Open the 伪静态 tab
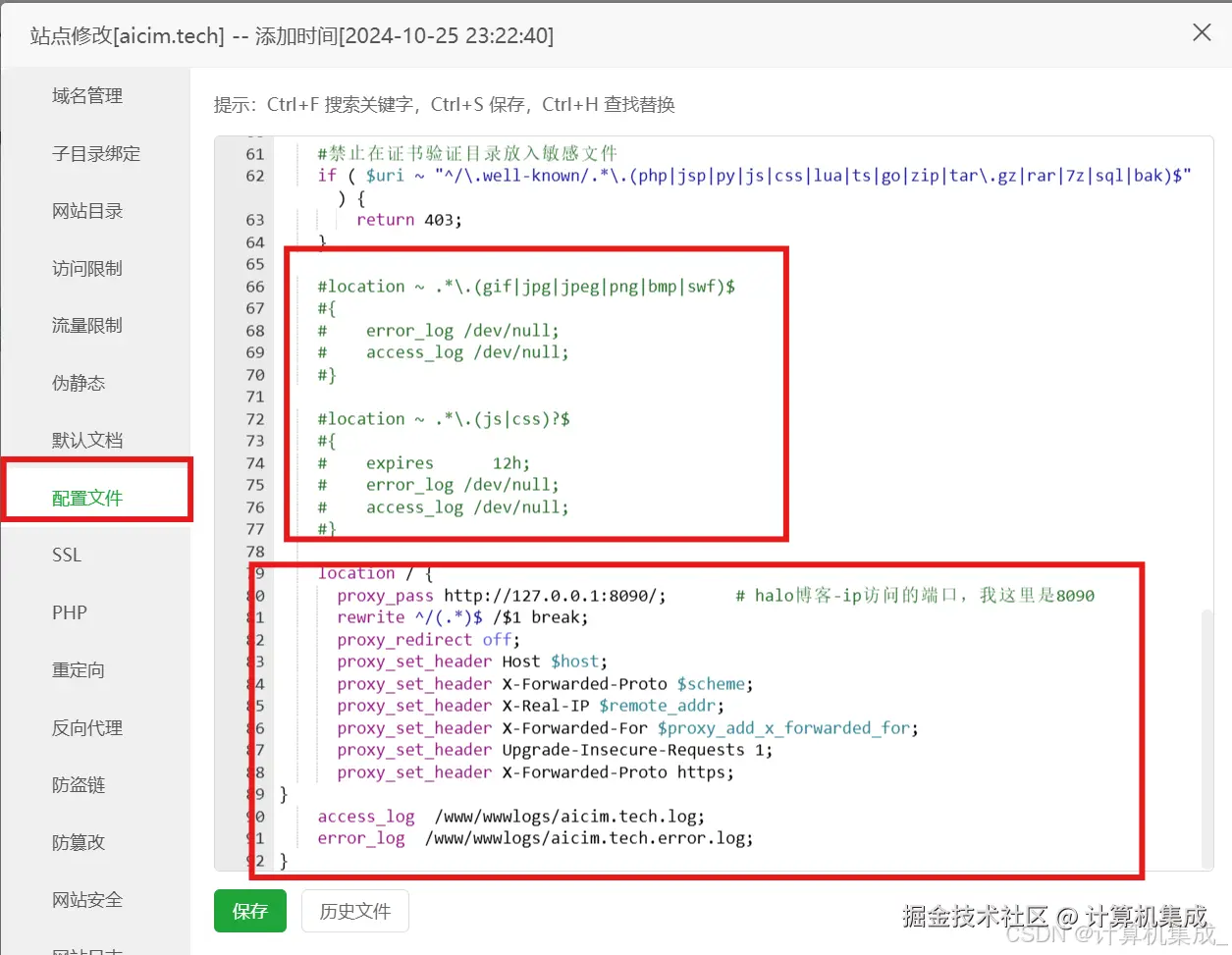 point(79,383)
